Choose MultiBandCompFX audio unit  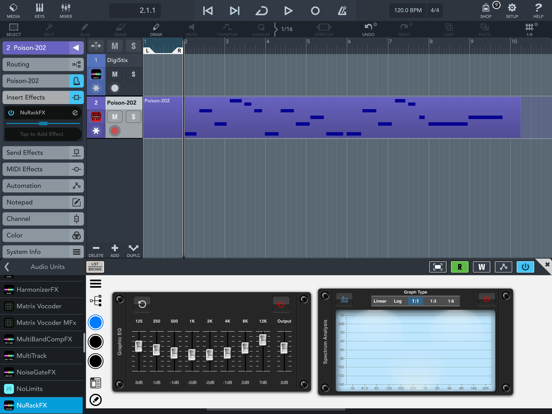click(42, 339)
